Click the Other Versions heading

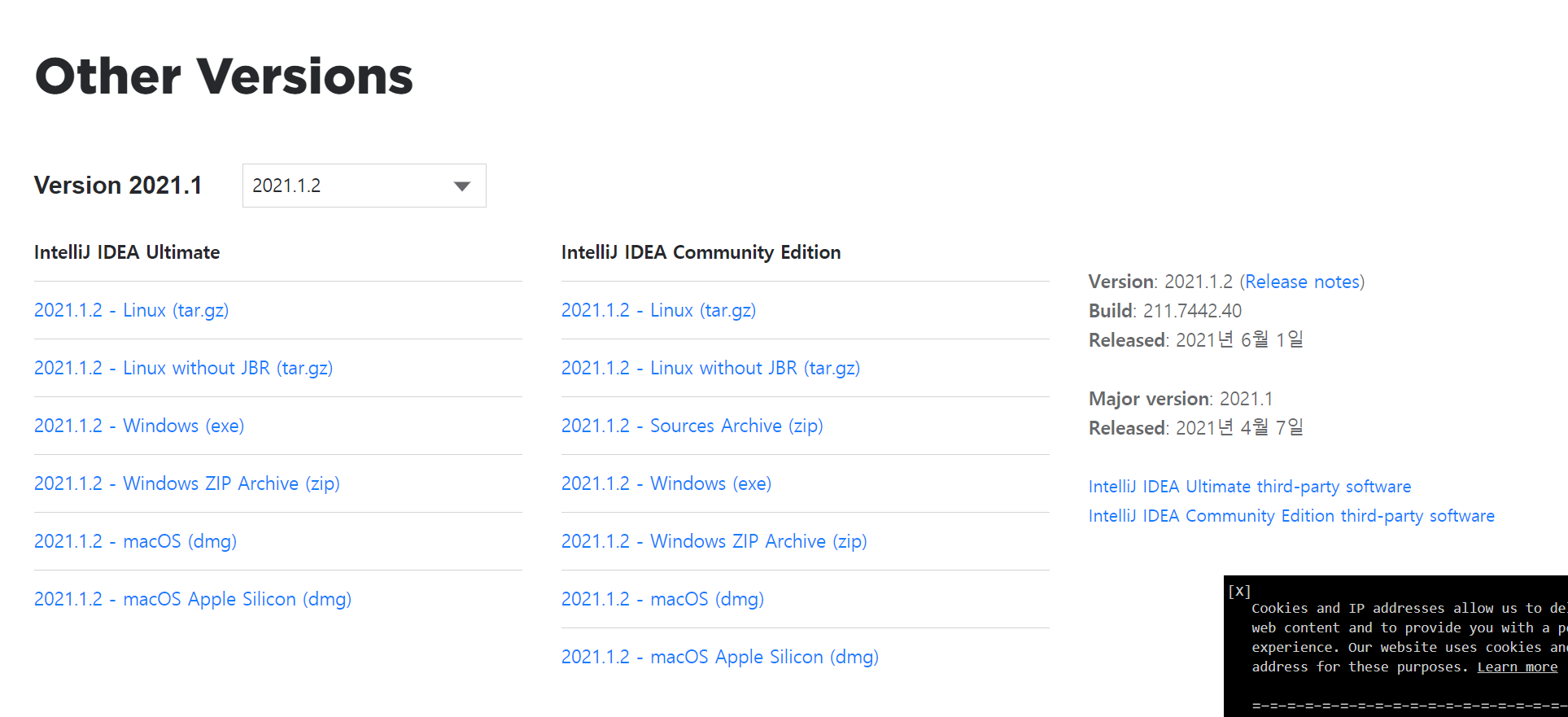pos(224,77)
